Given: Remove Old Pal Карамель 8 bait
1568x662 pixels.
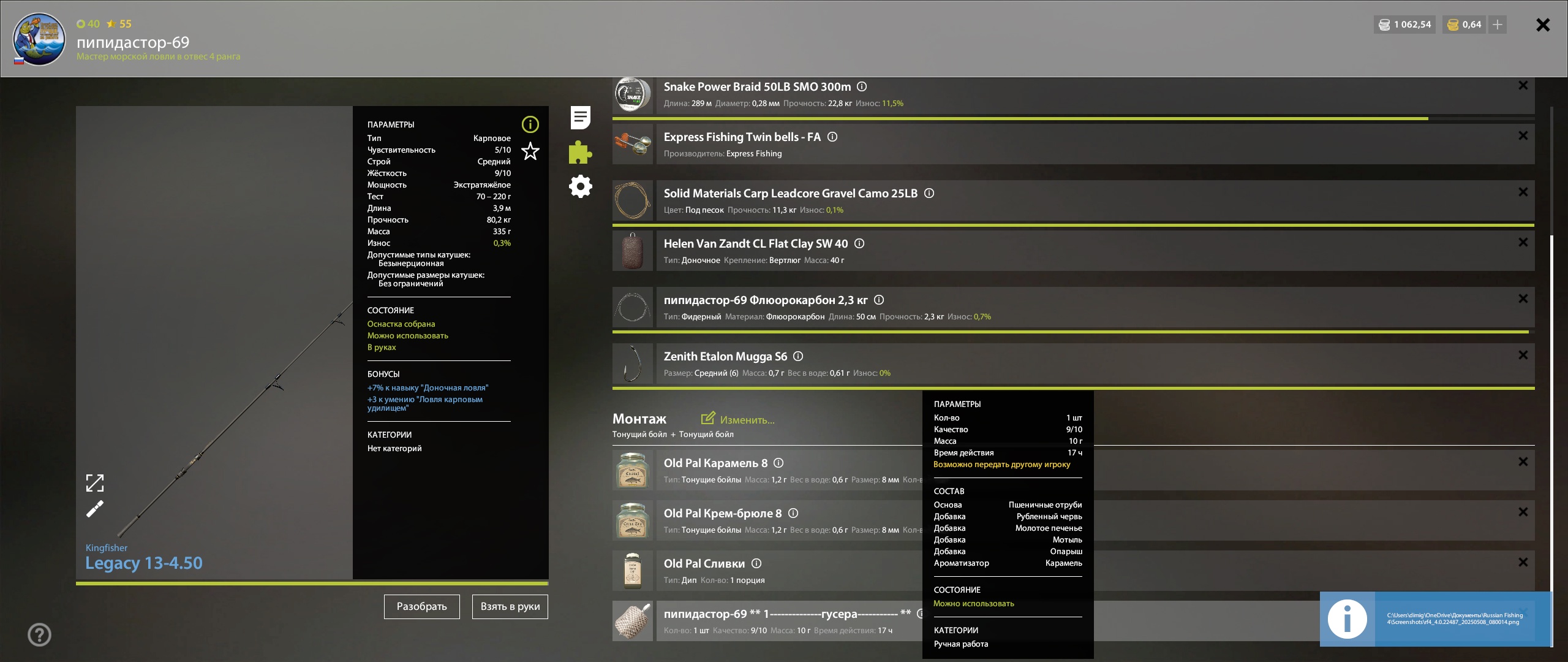Looking at the screenshot, I should [x=1523, y=462].
